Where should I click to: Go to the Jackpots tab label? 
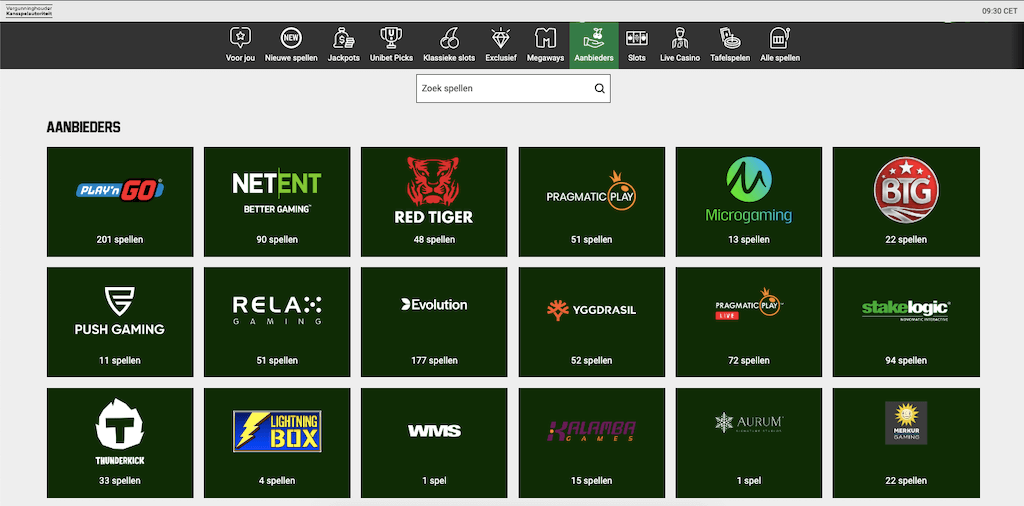pos(344,58)
